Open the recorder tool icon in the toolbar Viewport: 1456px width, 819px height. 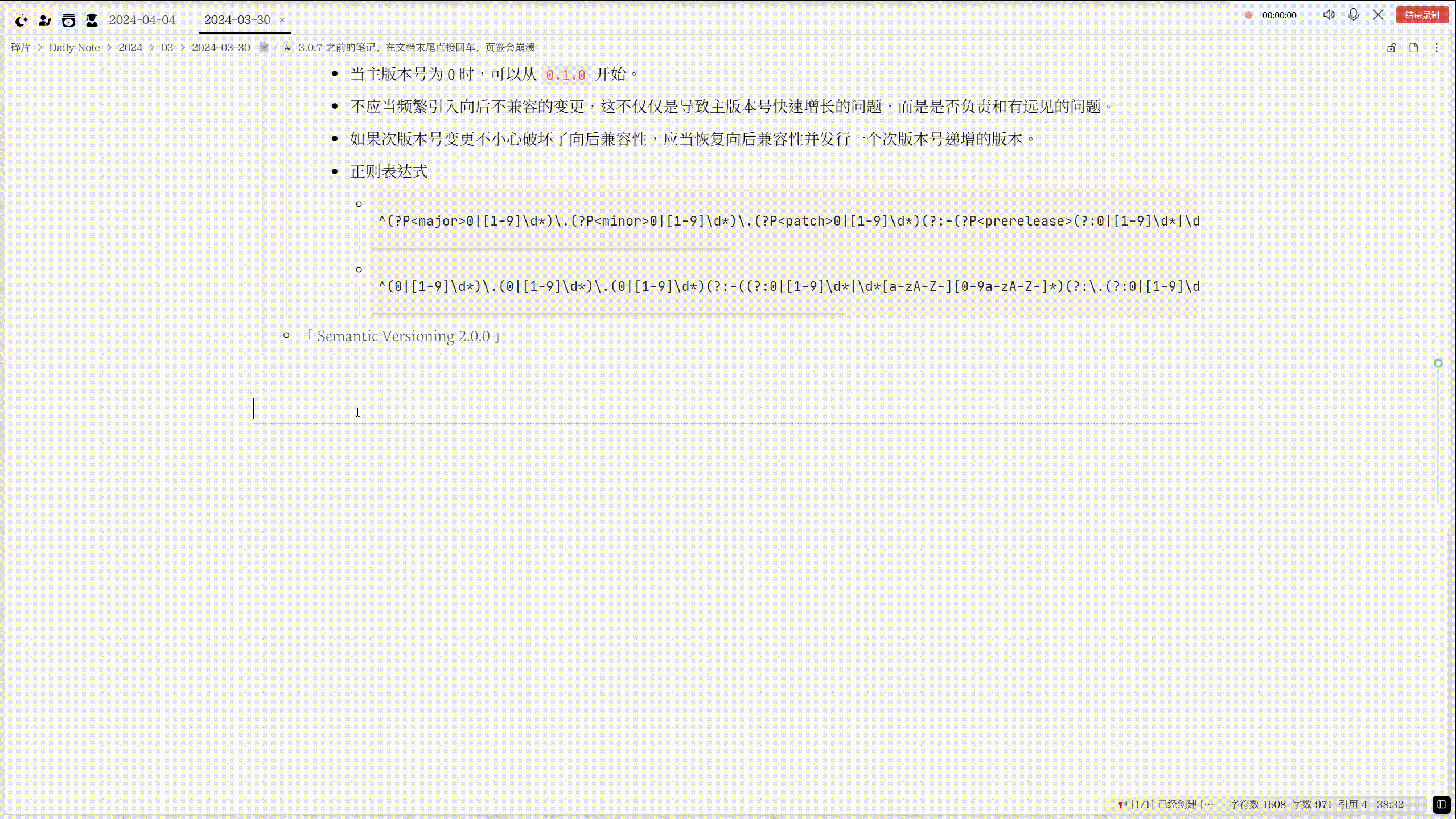[68, 20]
